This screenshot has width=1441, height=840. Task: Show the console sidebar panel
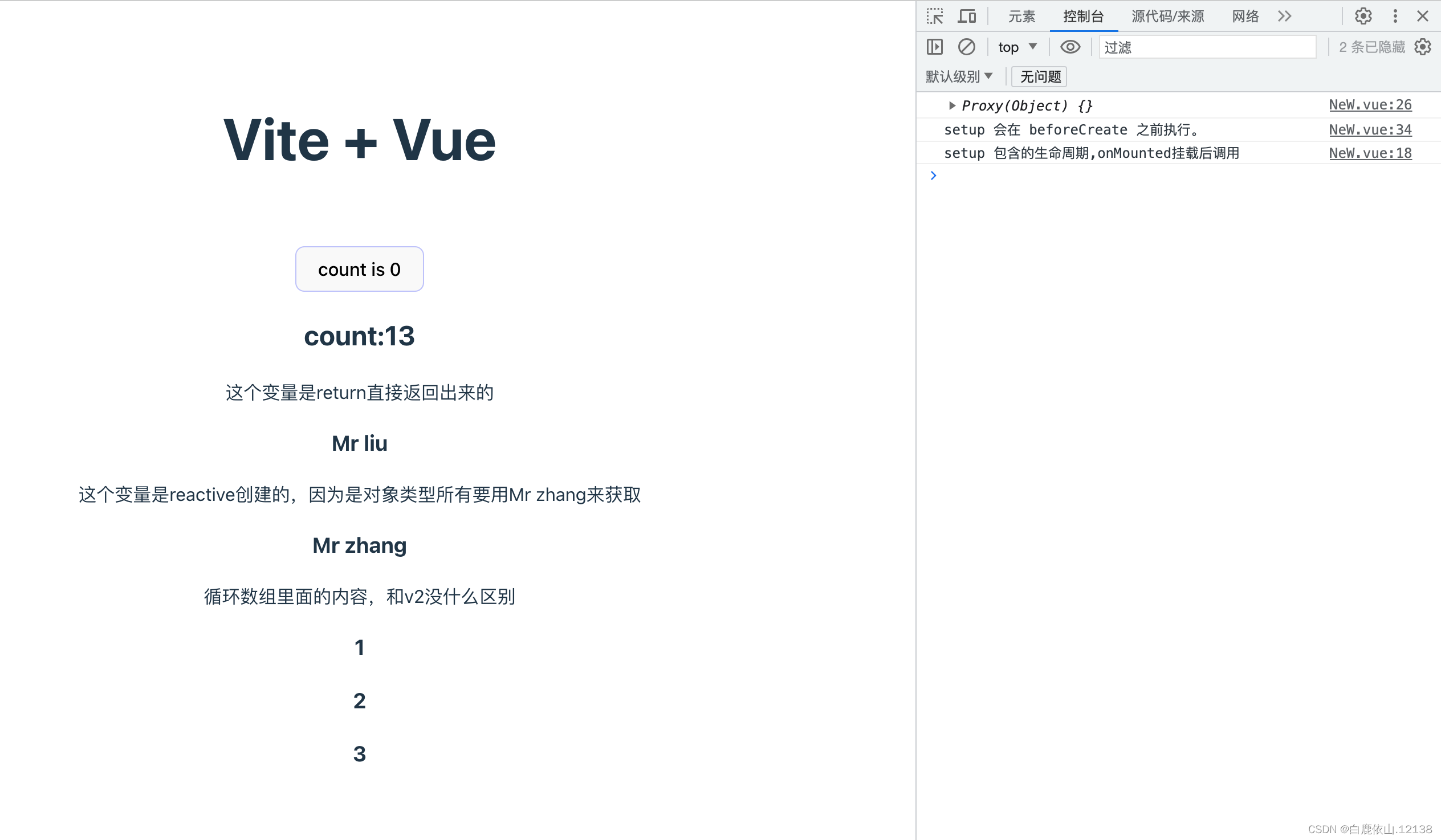(934, 47)
